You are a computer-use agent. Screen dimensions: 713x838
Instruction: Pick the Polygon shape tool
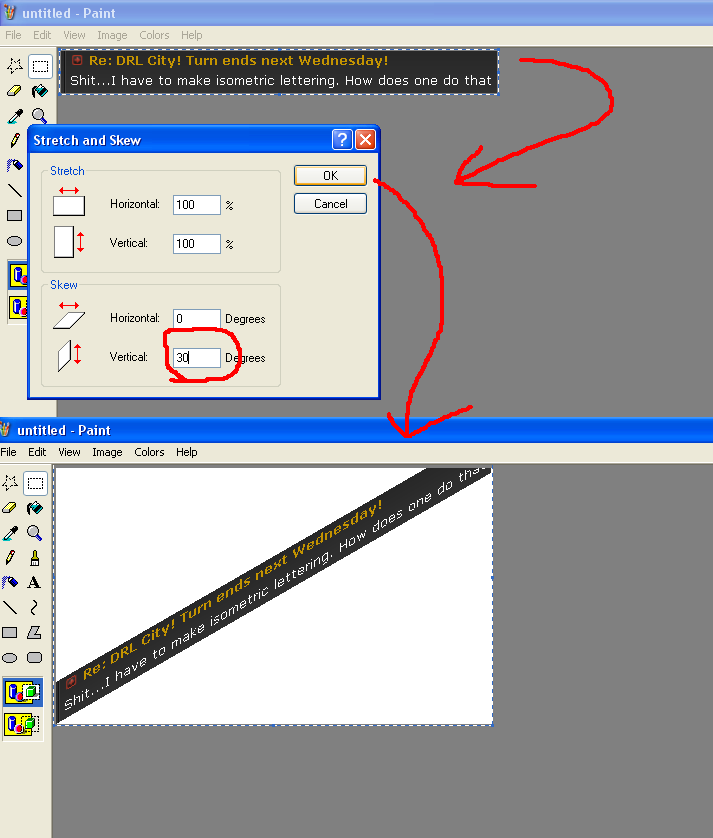35,632
